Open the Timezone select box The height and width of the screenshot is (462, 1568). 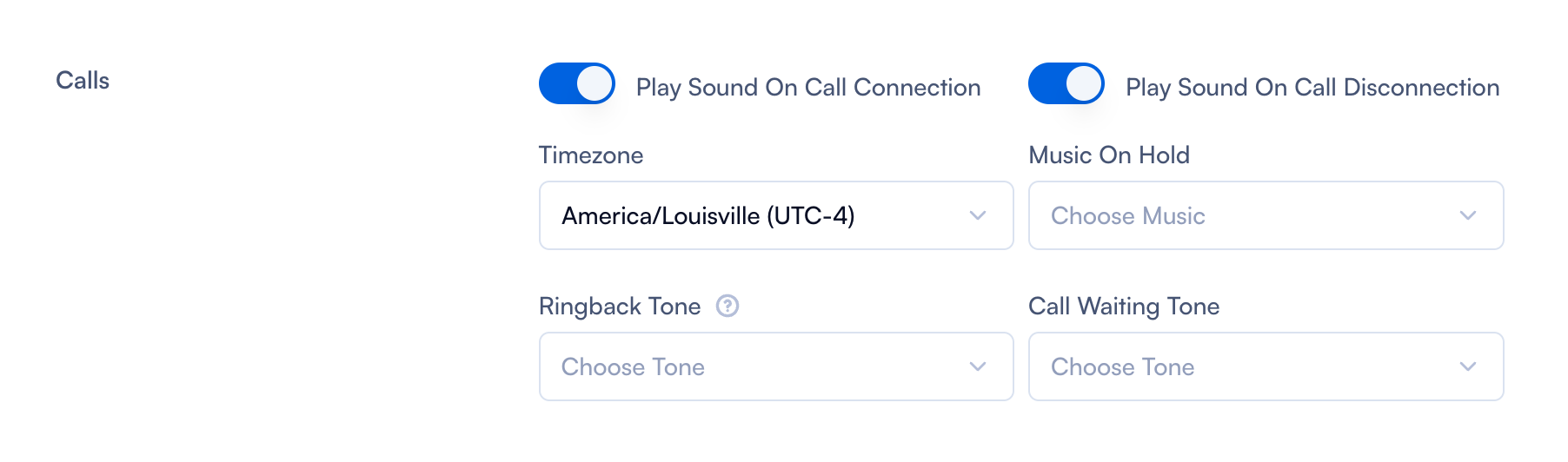[x=775, y=215]
